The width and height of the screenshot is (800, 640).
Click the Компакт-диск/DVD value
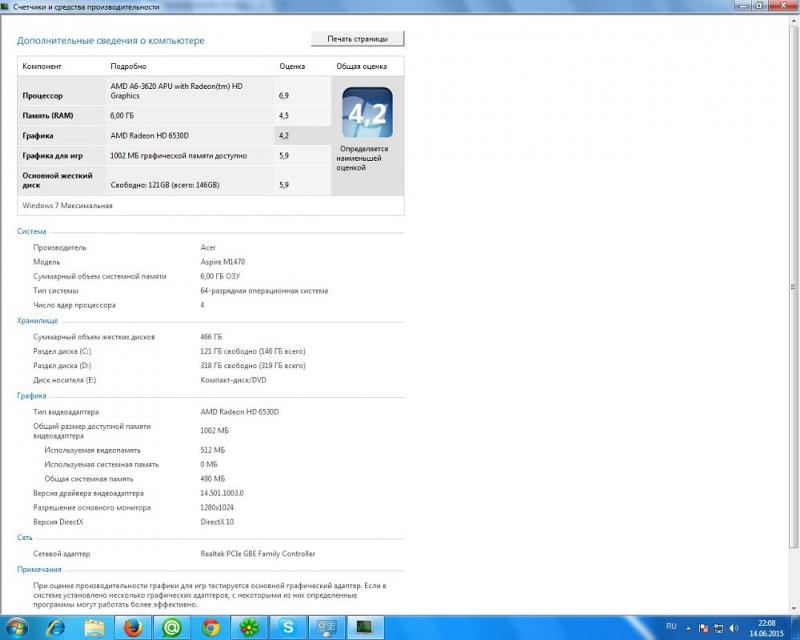tap(233, 380)
